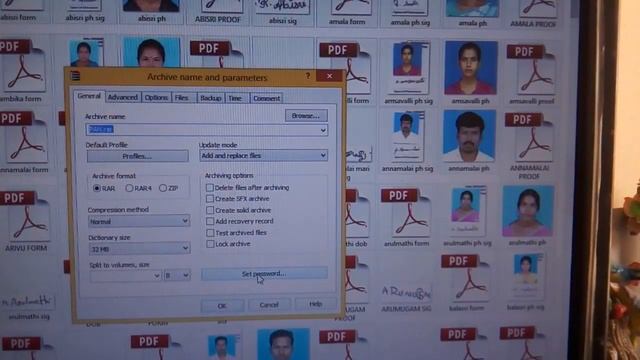
Task: Open the volume size unit dropdown
Action: 177,276
